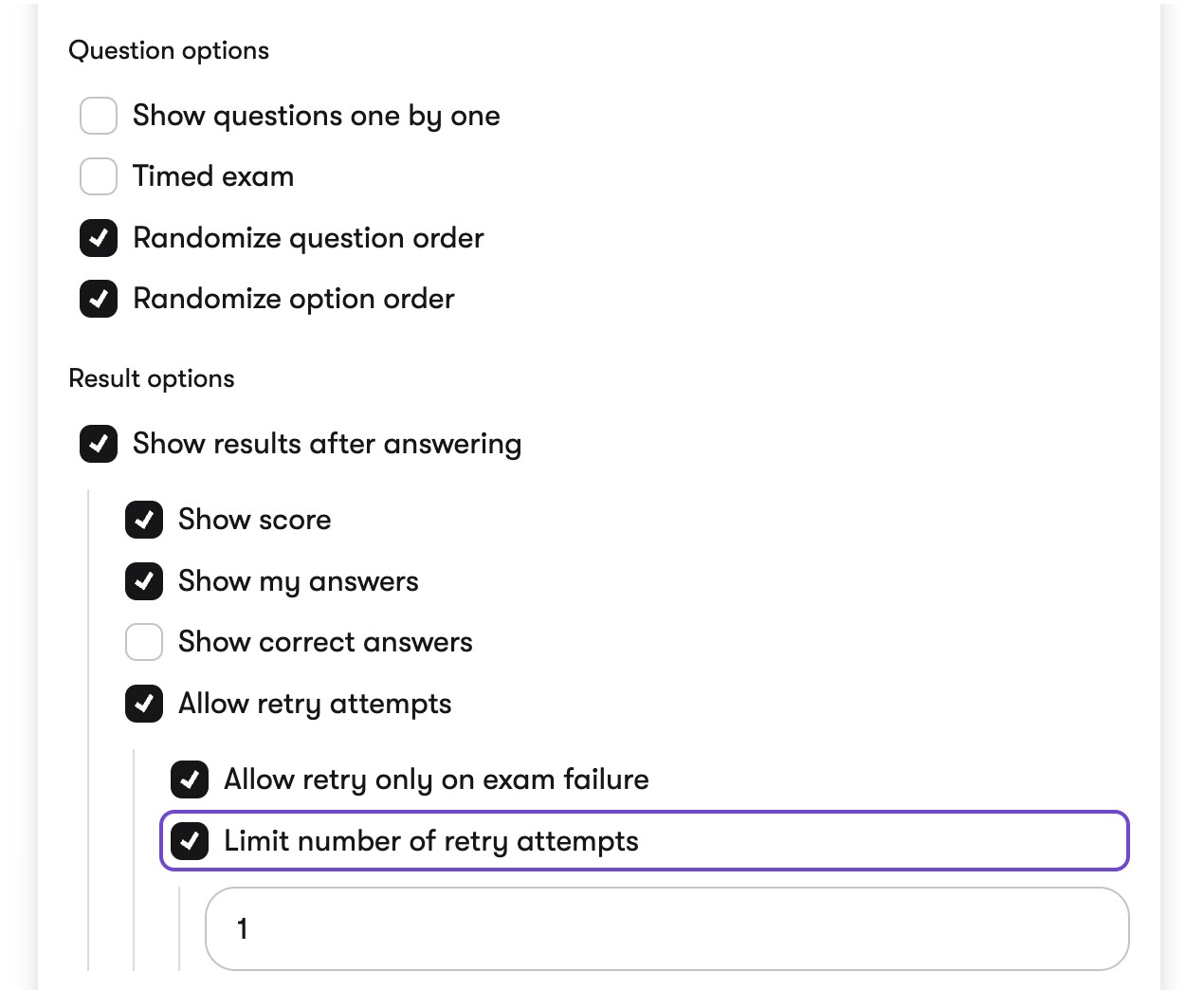The width and height of the screenshot is (1204, 990).
Task: Click the 'Timed exam' label text
Action: (x=213, y=176)
